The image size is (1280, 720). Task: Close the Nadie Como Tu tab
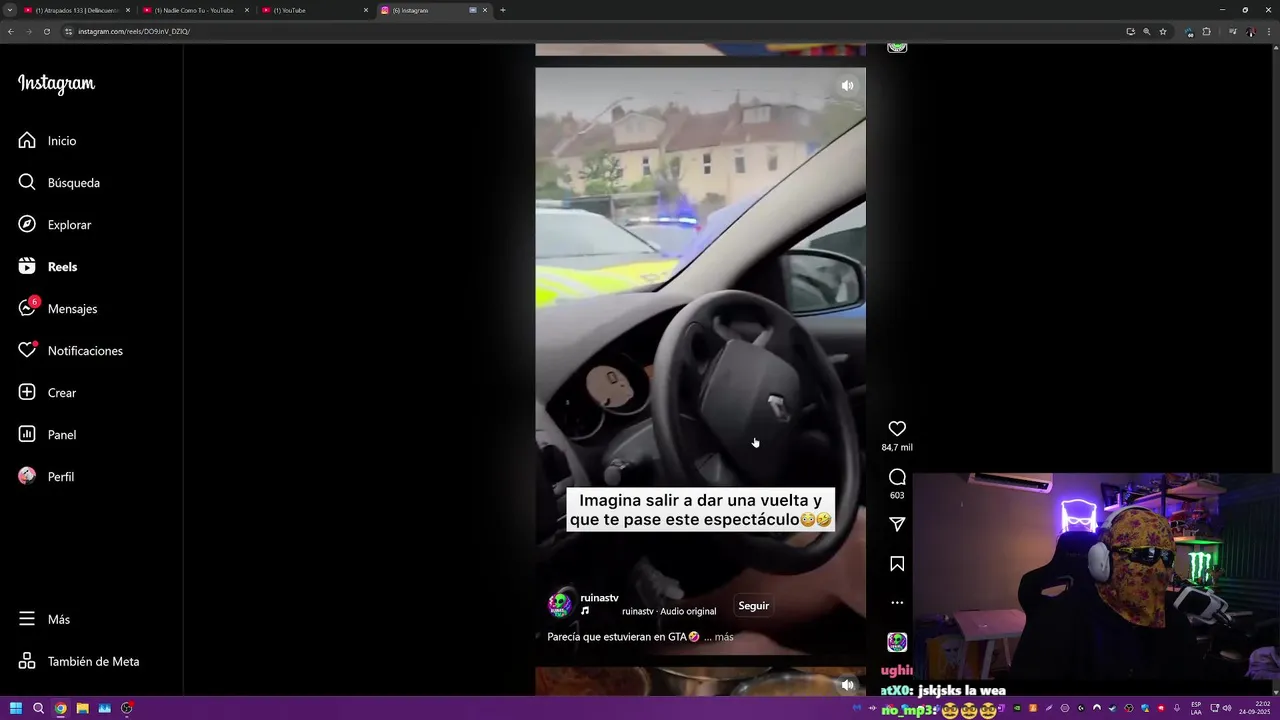coord(247,10)
